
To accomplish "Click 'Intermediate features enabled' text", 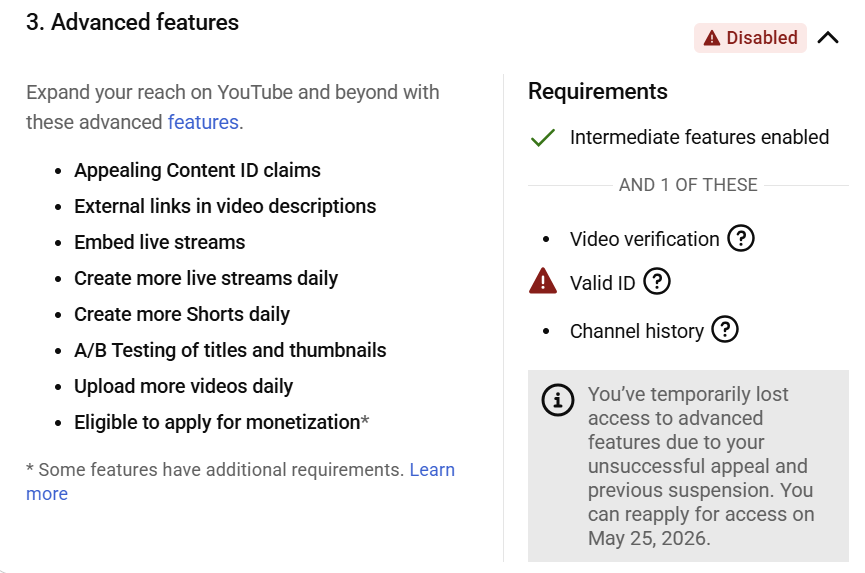I will (x=700, y=137).
